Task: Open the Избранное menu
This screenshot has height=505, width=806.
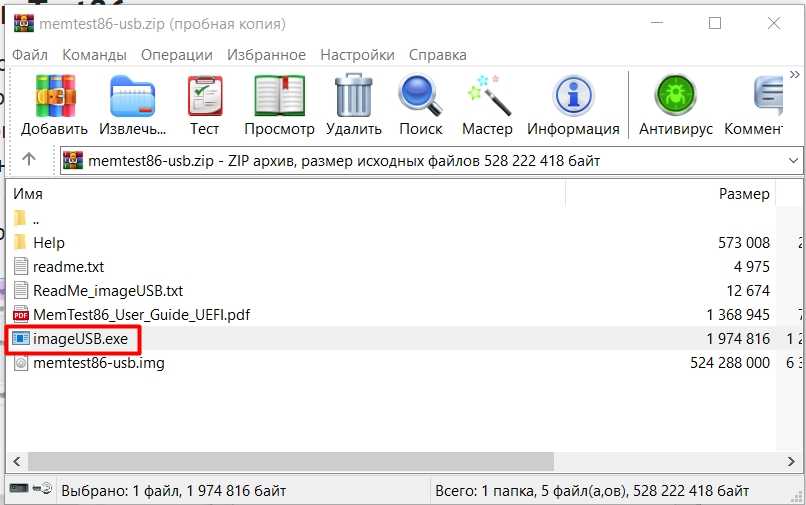Action: coord(266,55)
